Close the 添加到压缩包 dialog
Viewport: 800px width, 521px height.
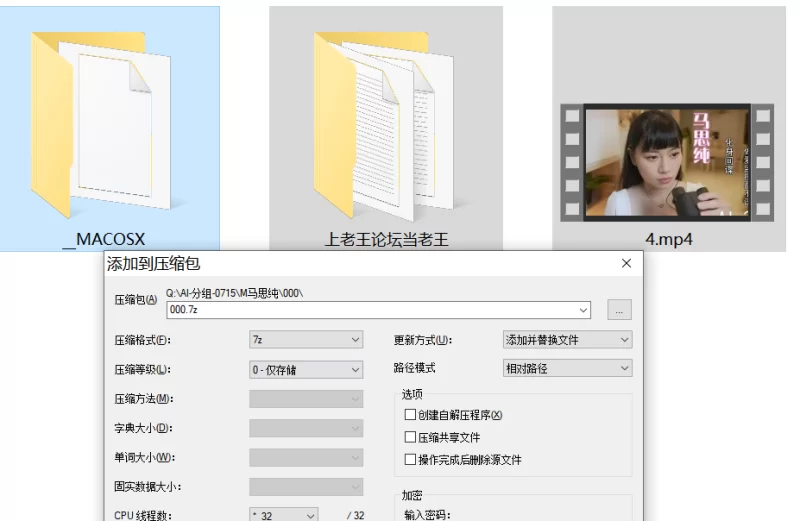[x=627, y=263]
